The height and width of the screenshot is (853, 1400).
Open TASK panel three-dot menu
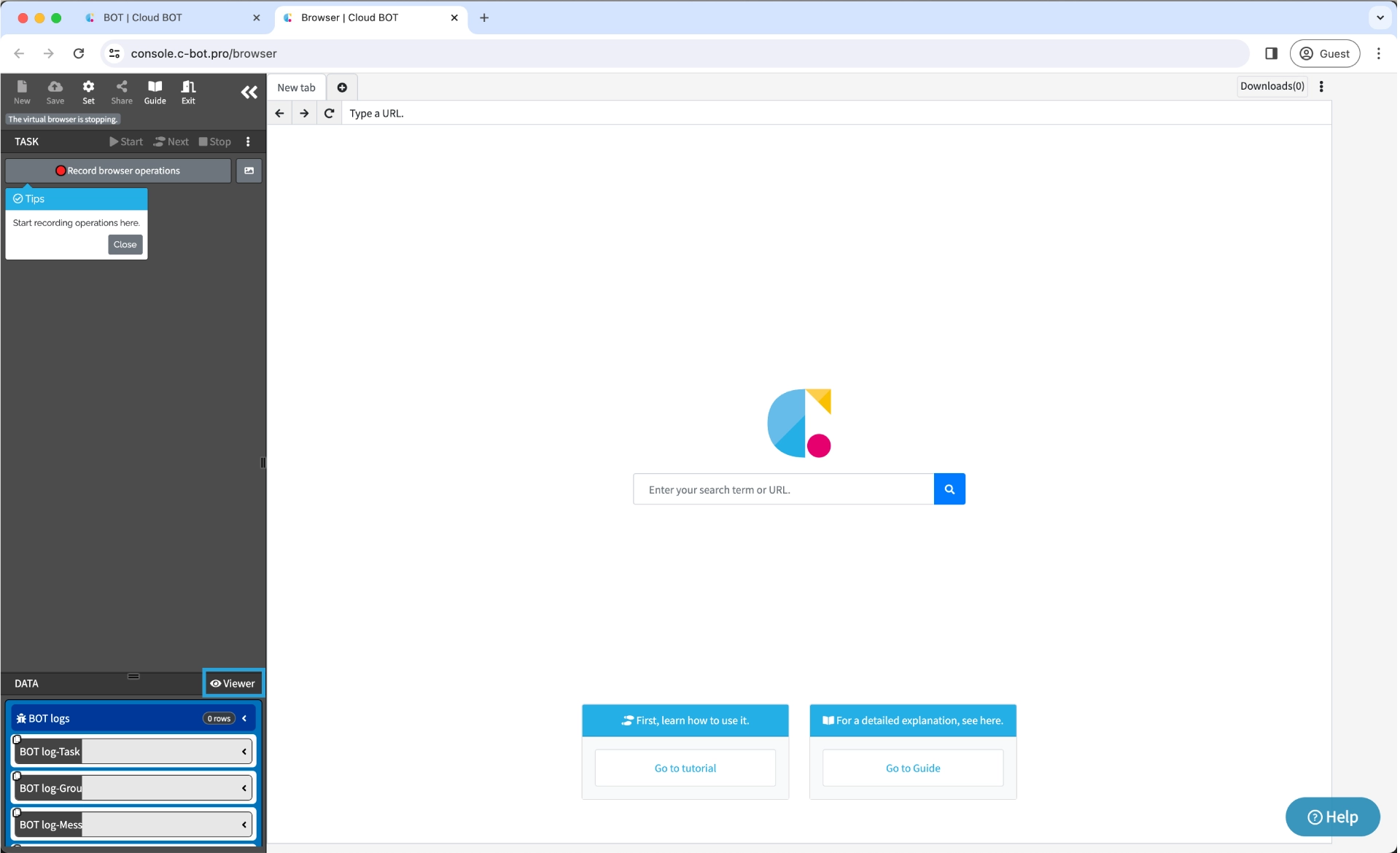[x=248, y=141]
